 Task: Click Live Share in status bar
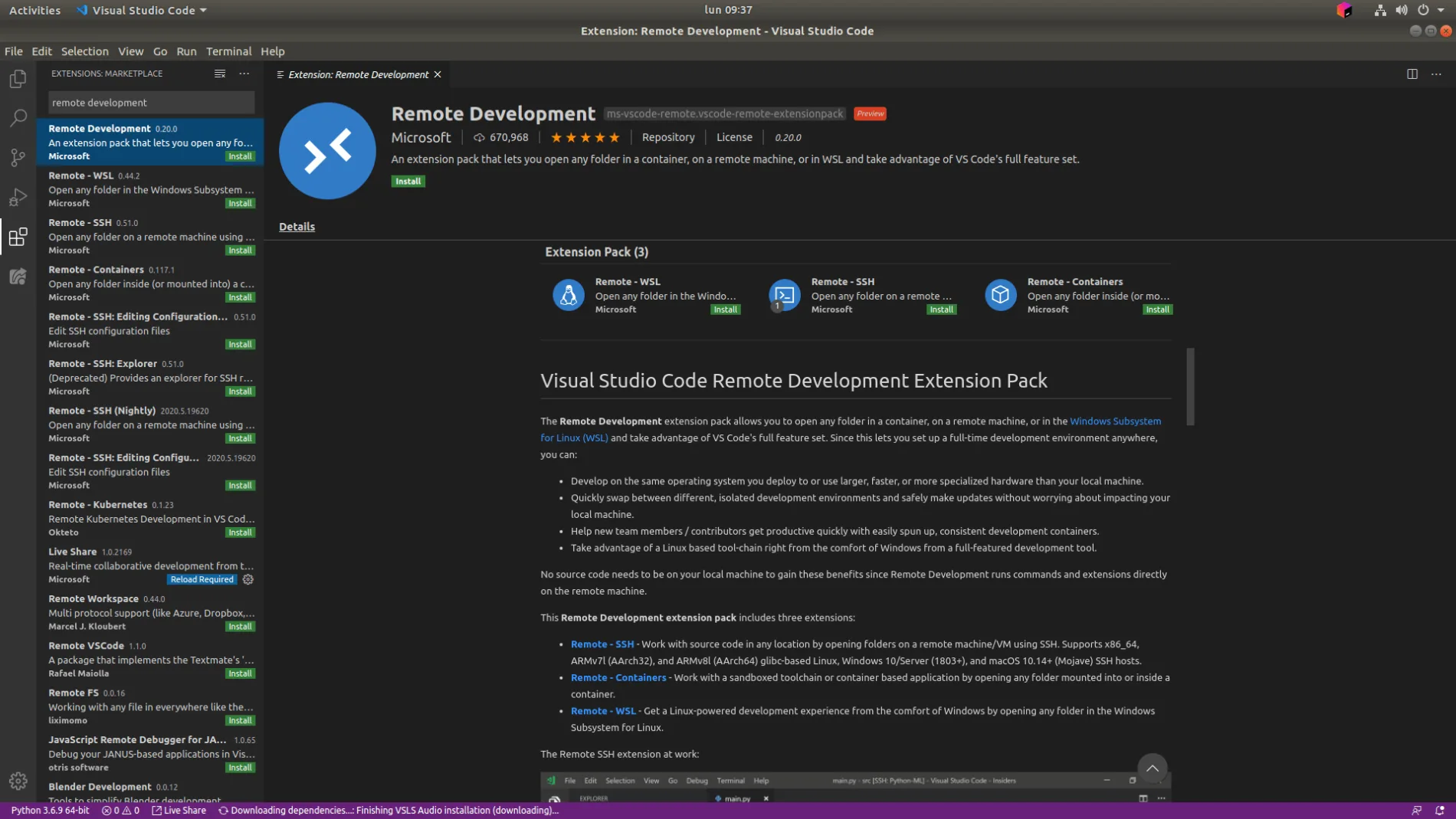click(179, 811)
